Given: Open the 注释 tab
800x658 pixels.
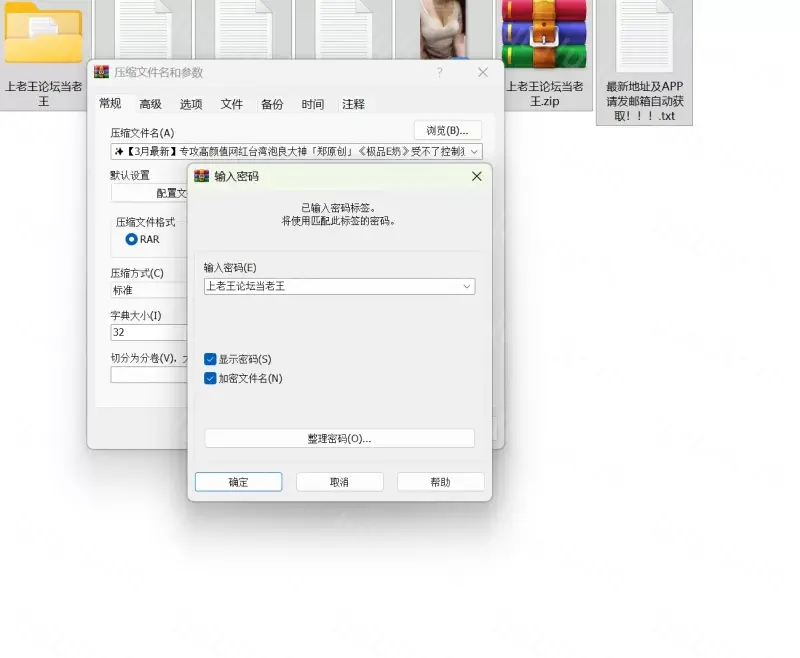Looking at the screenshot, I should (x=353, y=104).
